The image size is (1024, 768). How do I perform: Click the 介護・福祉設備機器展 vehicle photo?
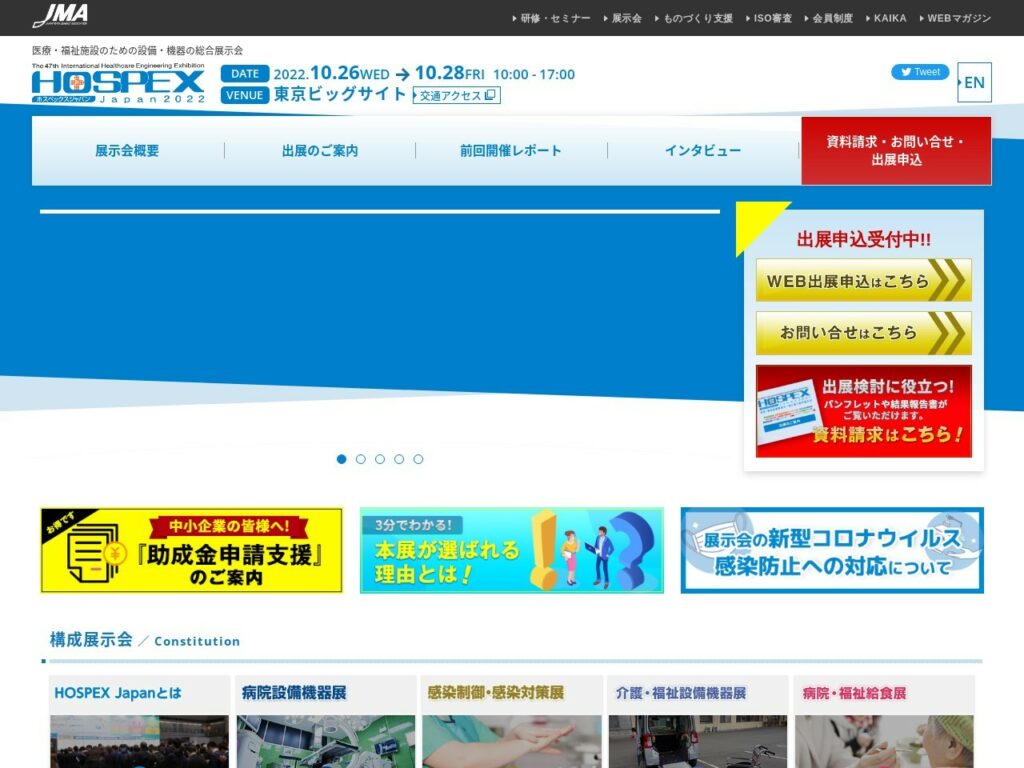pyautogui.click(x=698, y=741)
